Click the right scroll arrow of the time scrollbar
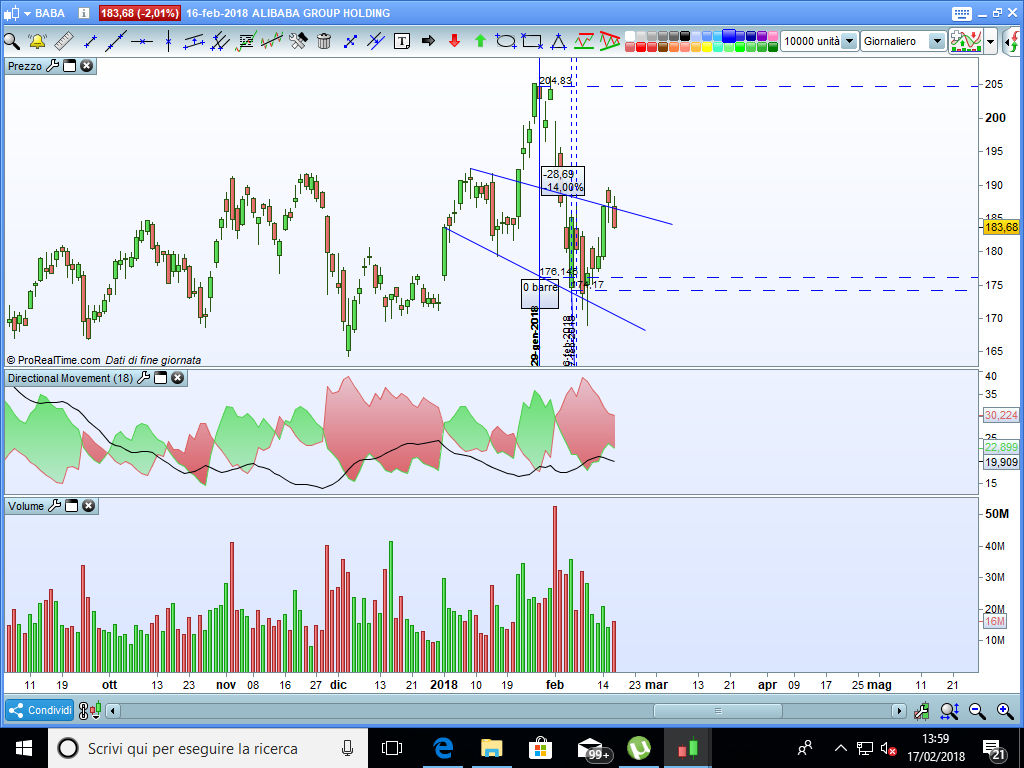Viewport: 1024px width, 768px height. click(899, 711)
